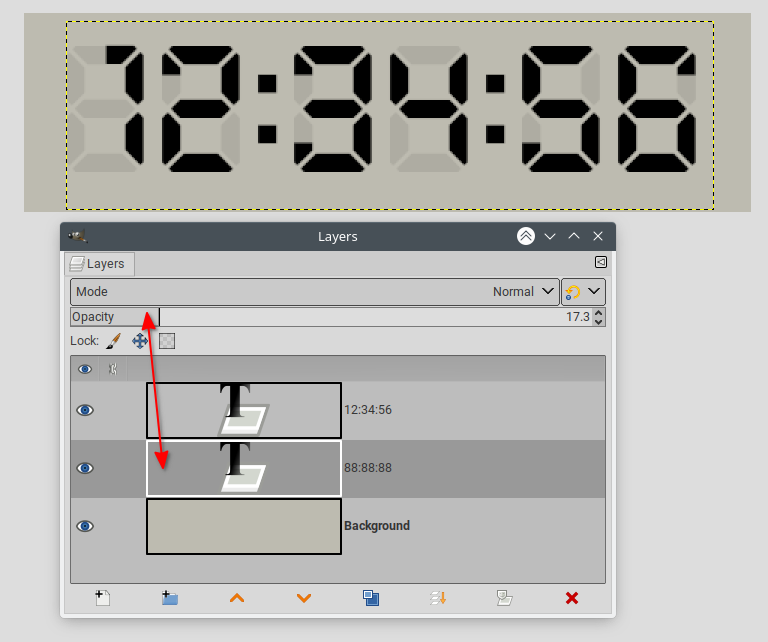Click the add layer mask icon
Screen dimensions: 768x642
pos(504,598)
